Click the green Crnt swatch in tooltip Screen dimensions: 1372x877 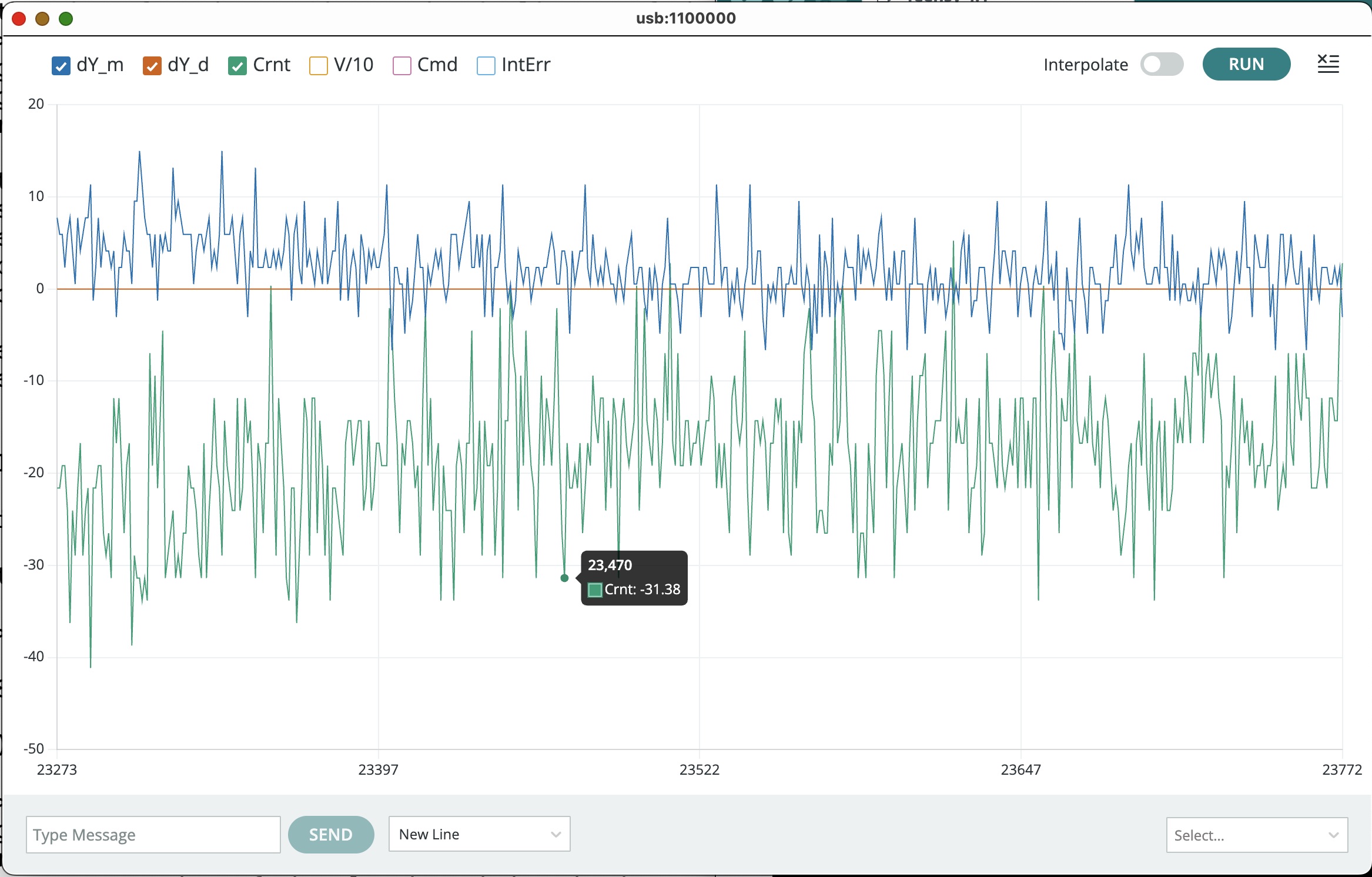595,590
